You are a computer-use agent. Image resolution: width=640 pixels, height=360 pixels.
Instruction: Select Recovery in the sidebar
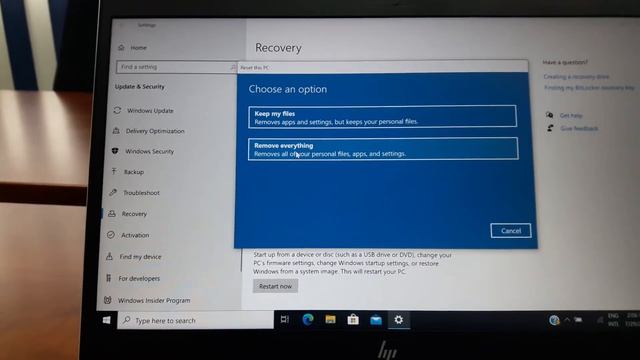(134, 214)
